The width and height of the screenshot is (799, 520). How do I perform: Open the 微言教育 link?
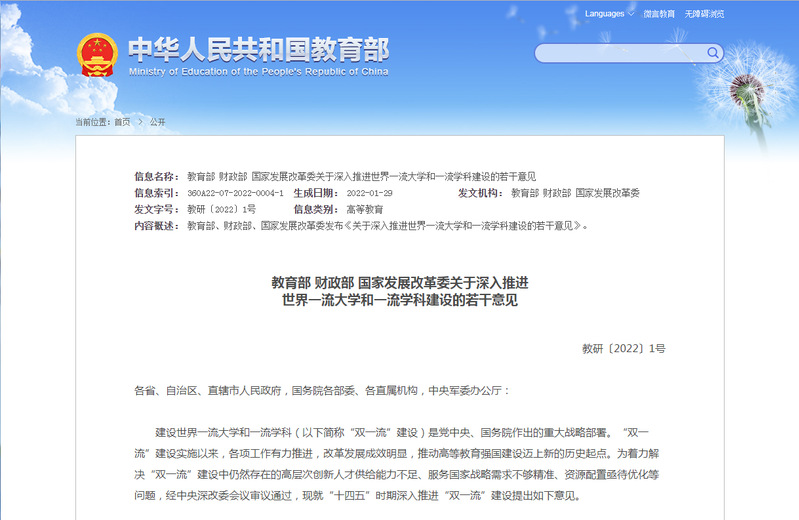click(x=657, y=14)
